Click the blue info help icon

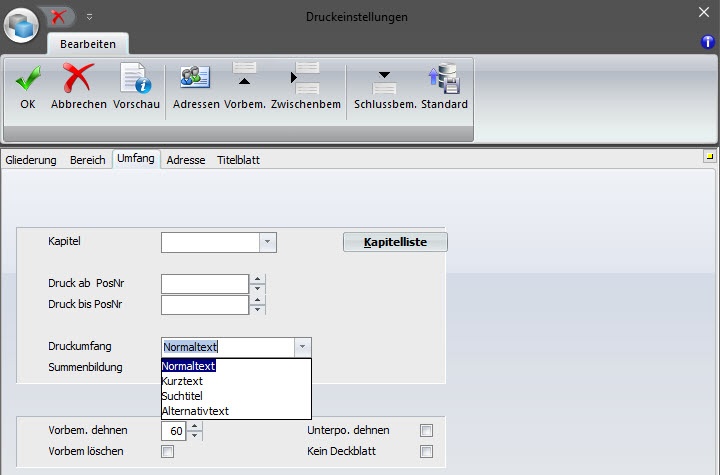(x=708, y=42)
